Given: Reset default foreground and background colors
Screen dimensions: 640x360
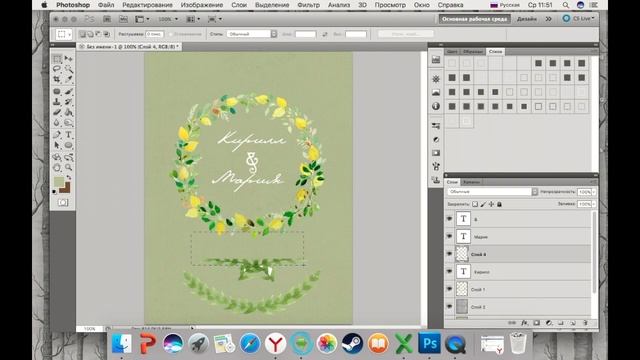Looking at the screenshot, I should point(55,191).
